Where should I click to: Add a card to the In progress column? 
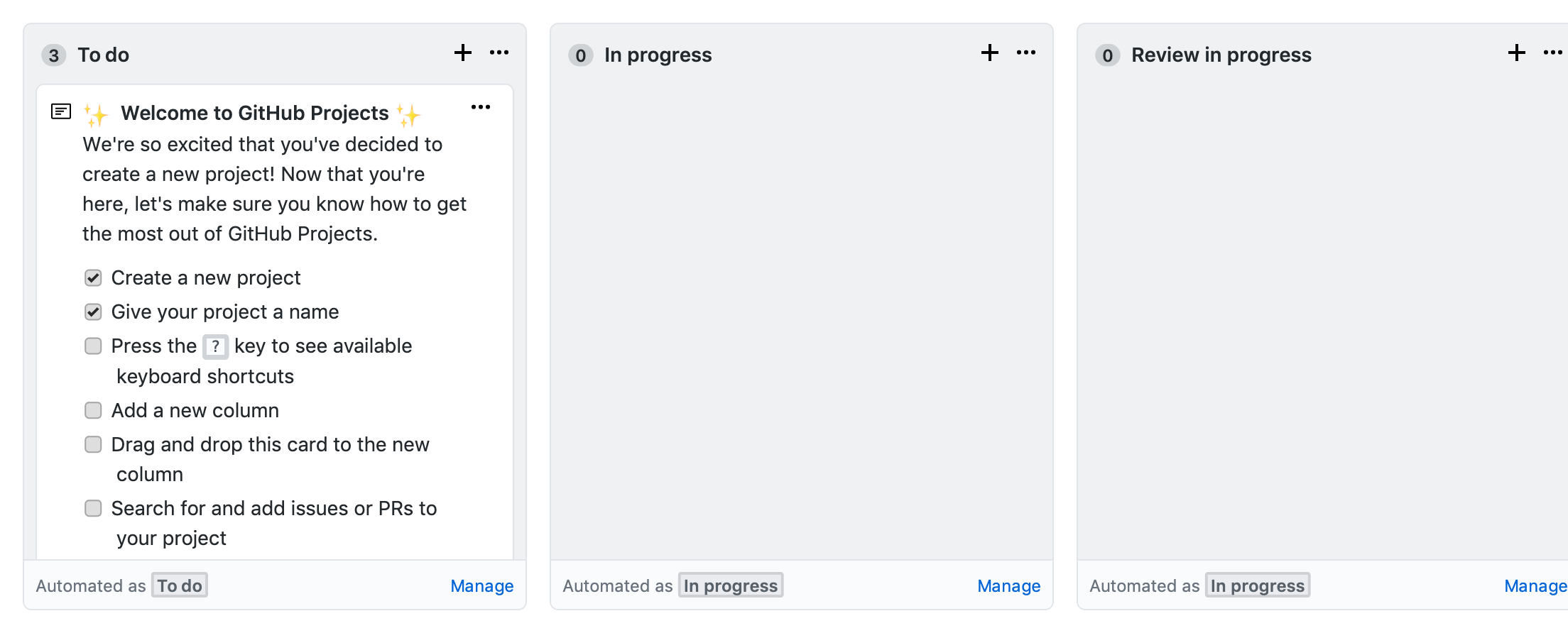(x=990, y=53)
